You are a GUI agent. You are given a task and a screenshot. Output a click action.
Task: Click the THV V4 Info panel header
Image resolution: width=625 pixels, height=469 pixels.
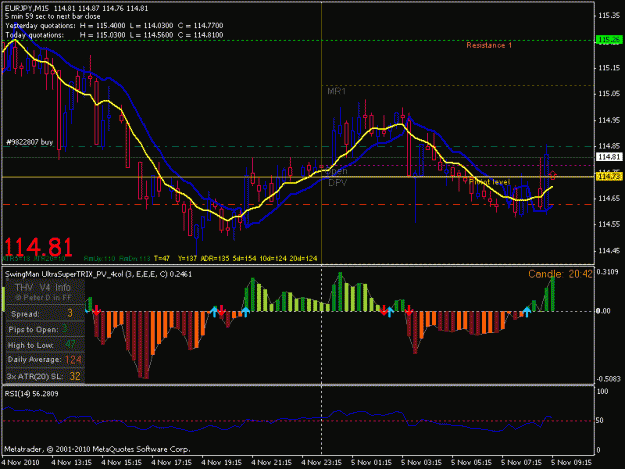pyautogui.click(x=43, y=287)
